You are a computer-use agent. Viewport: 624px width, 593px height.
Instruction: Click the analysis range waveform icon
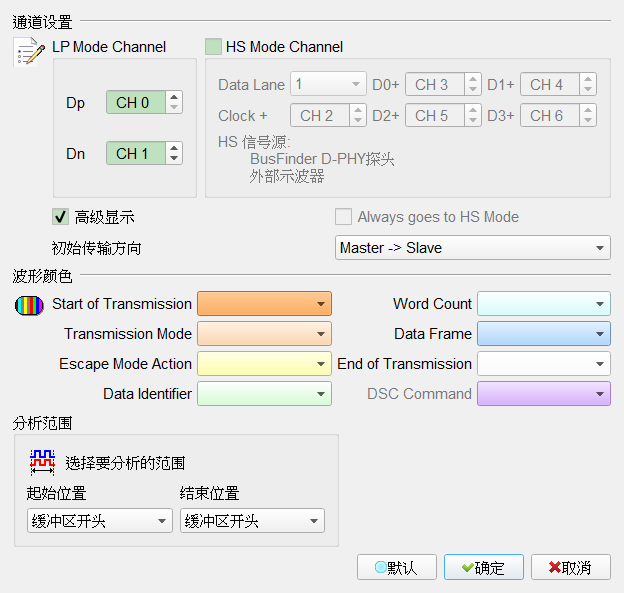[42, 463]
